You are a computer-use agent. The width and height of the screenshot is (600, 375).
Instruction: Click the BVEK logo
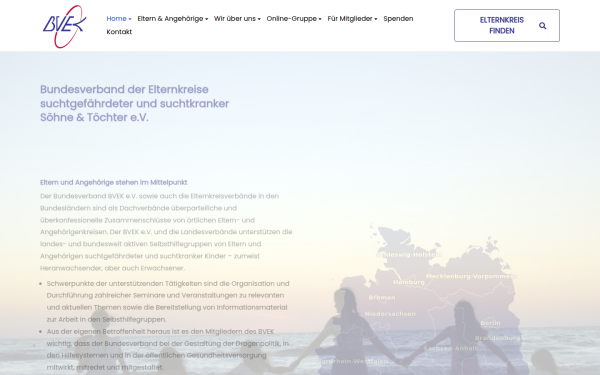click(x=64, y=26)
